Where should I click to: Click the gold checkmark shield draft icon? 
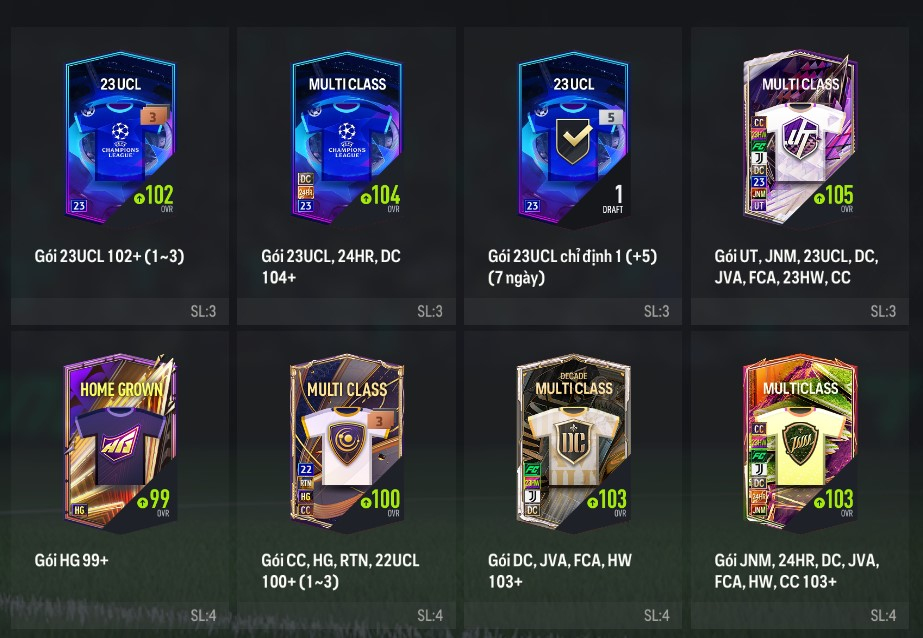coord(575,139)
